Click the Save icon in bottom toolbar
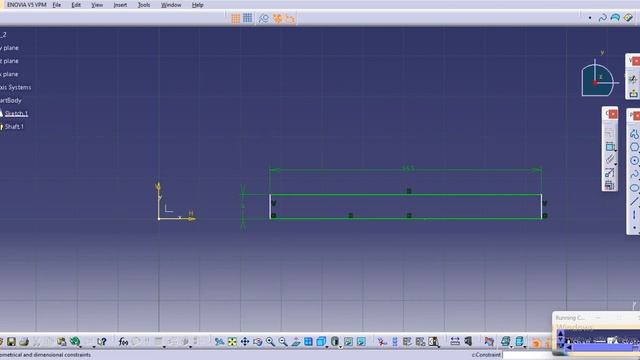This screenshot has height=360, width=640. point(11,342)
